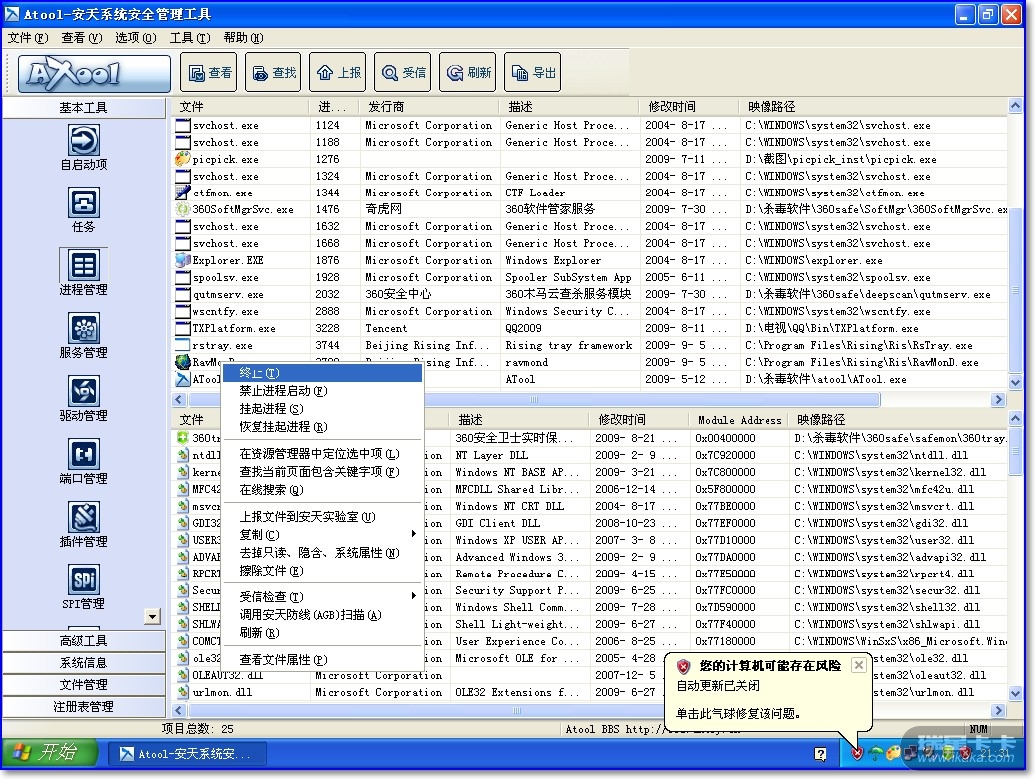This screenshot has height=779, width=1035.
Task: Click the 查看 toolbar button
Action: click(x=209, y=72)
